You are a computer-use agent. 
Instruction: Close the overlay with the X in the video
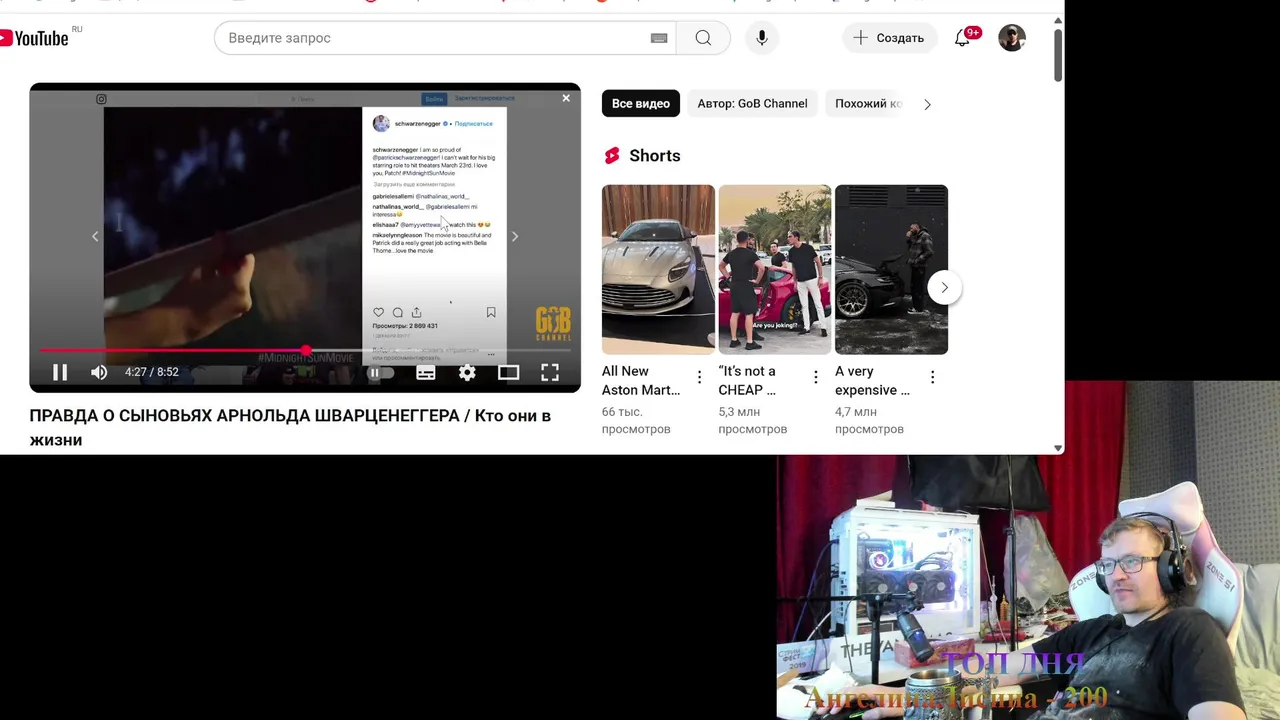pyautogui.click(x=566, y=98)
